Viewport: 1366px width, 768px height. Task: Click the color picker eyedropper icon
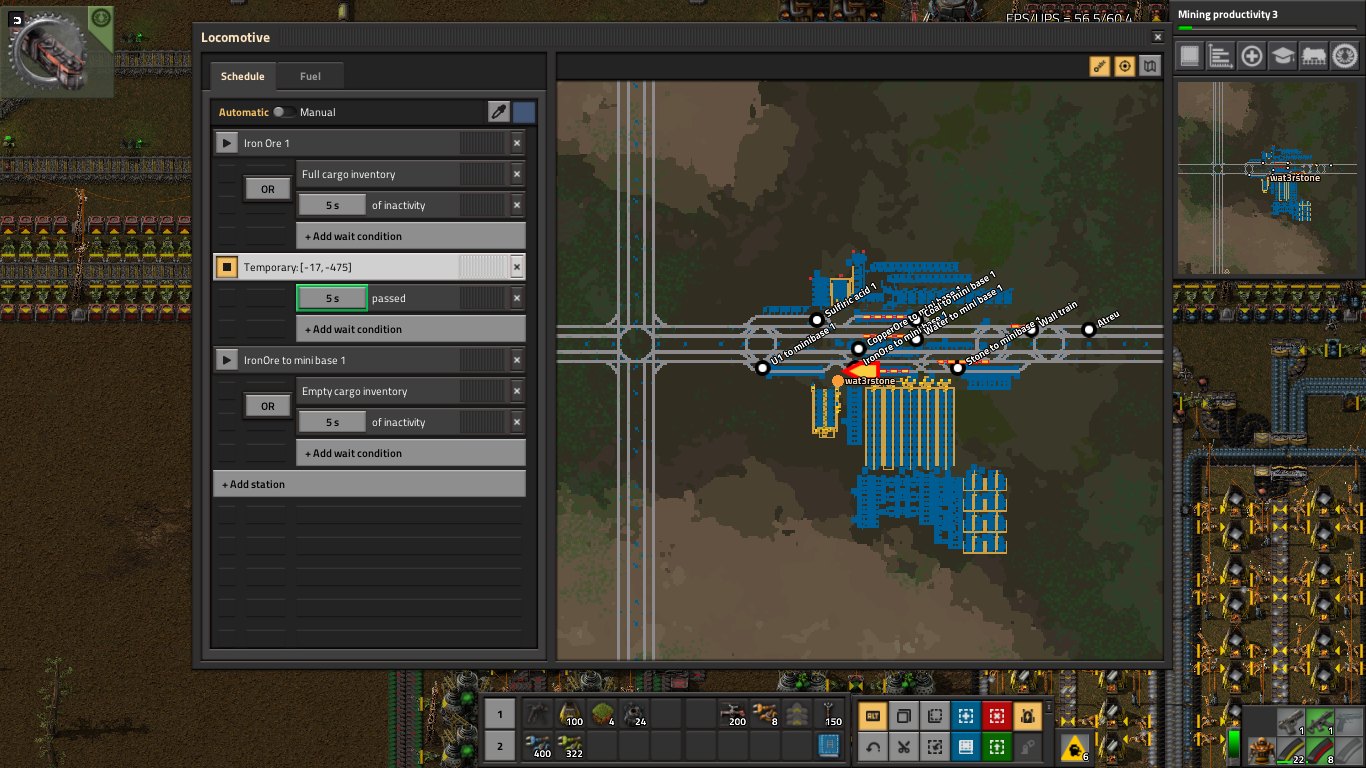(x=499, y=112)
